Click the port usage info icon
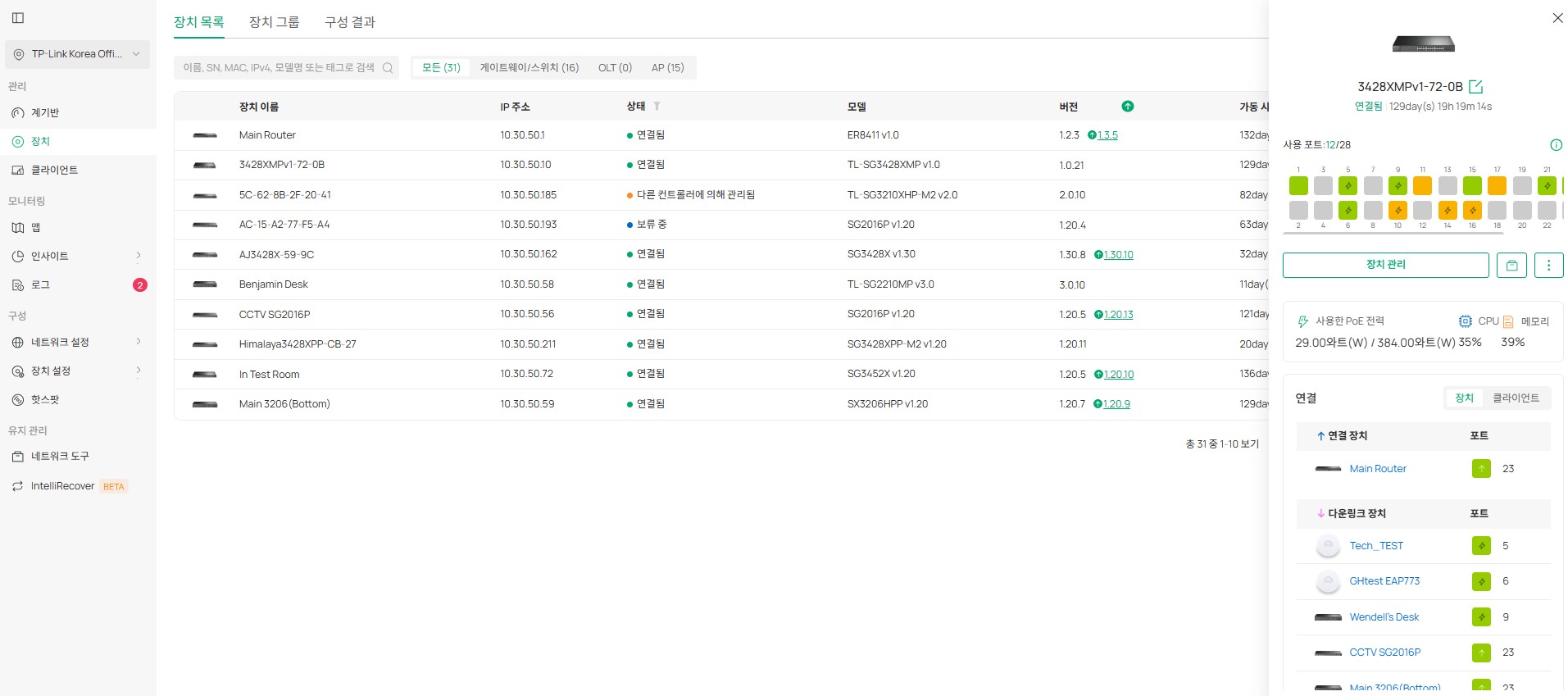This screenshot has height=696, width=1568. point(1556,145)
